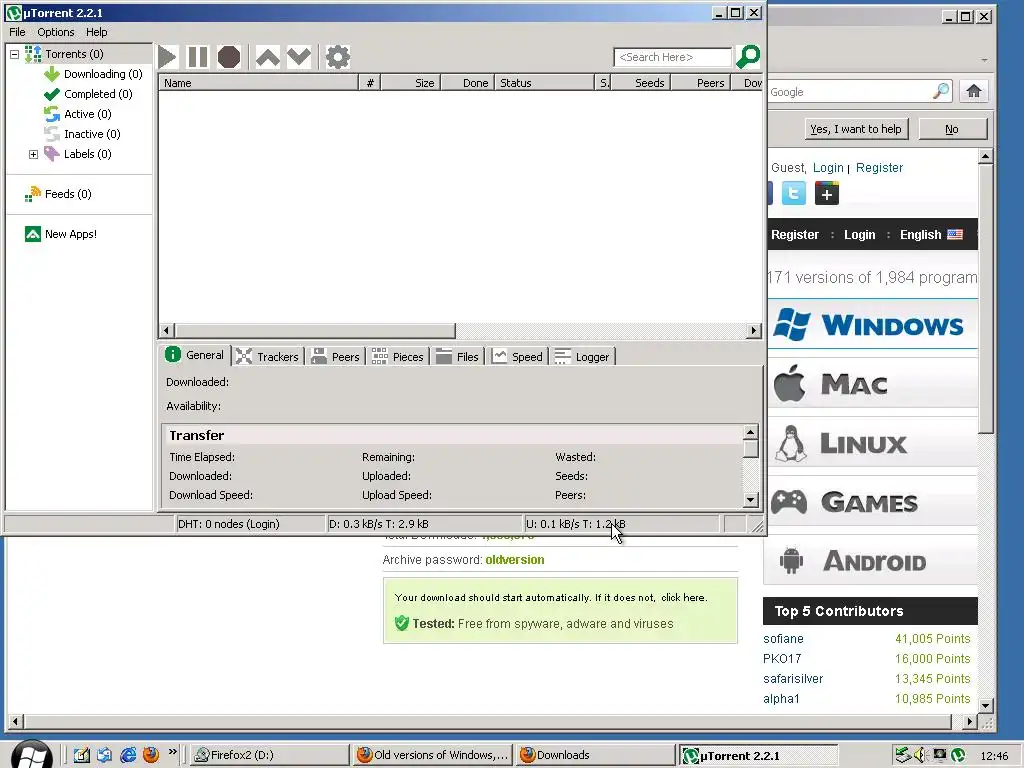Screen dimensions: 1024x768
Task: Open the Linux category on webpage
Action: point(872,443)
